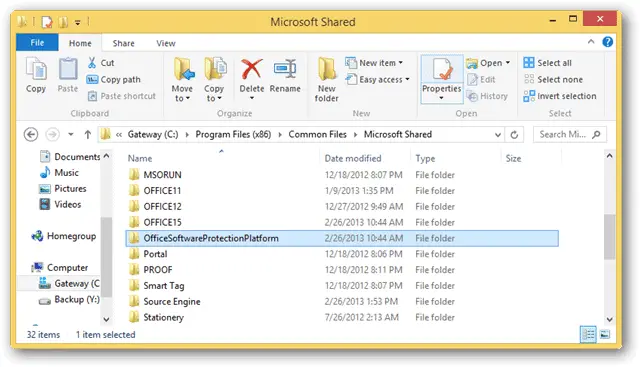Refresh the current folder view
This screenshot has width=640, height=367.
click(x=514, y=134)
